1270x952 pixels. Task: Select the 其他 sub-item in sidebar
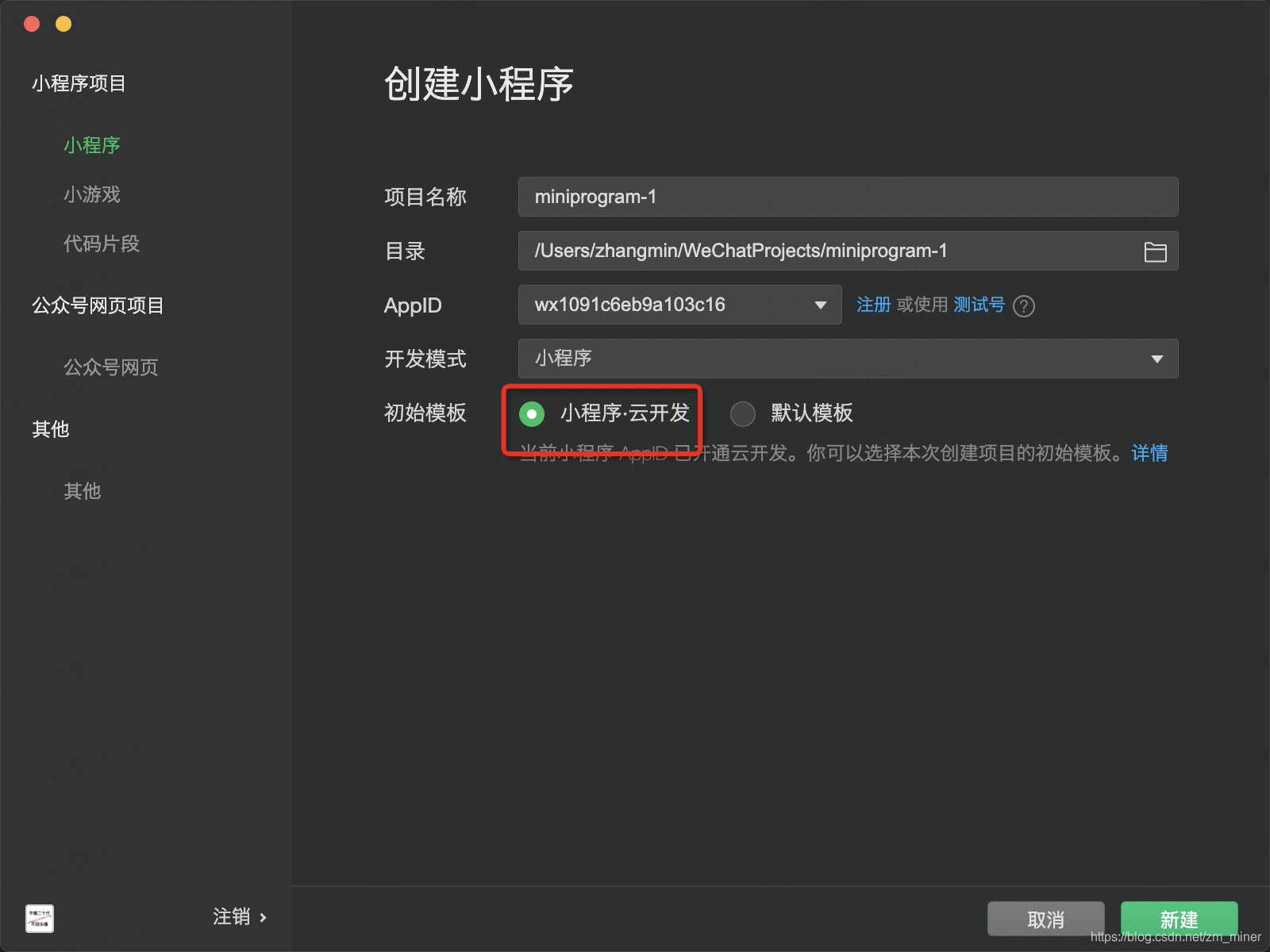click(x=83, y=491)
